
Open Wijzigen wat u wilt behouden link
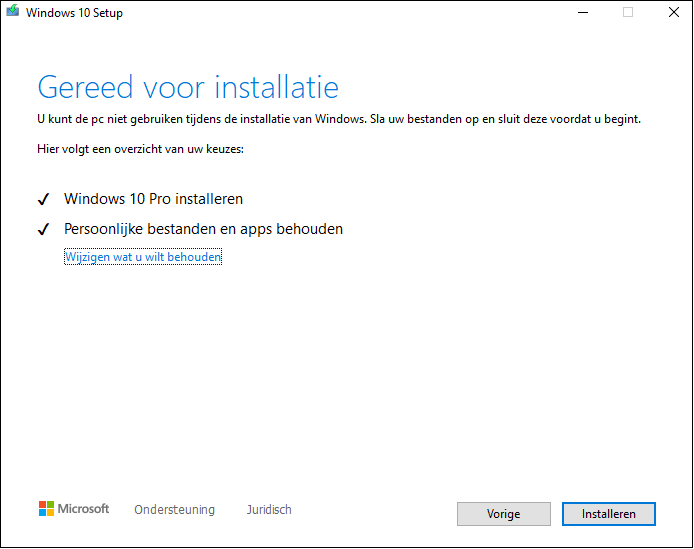click(143, 257)
